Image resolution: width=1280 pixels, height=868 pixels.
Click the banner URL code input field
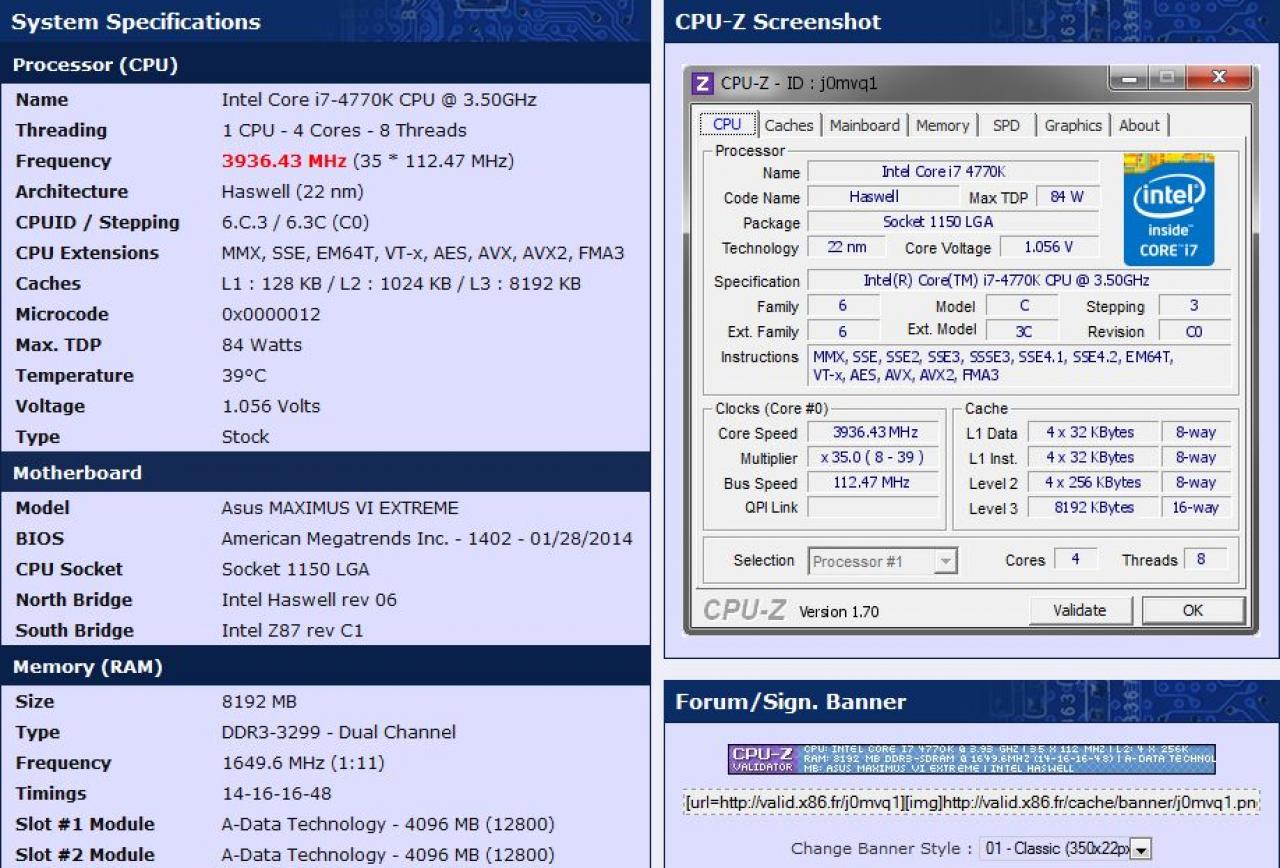pyautogui.click(x=971, y=803)
